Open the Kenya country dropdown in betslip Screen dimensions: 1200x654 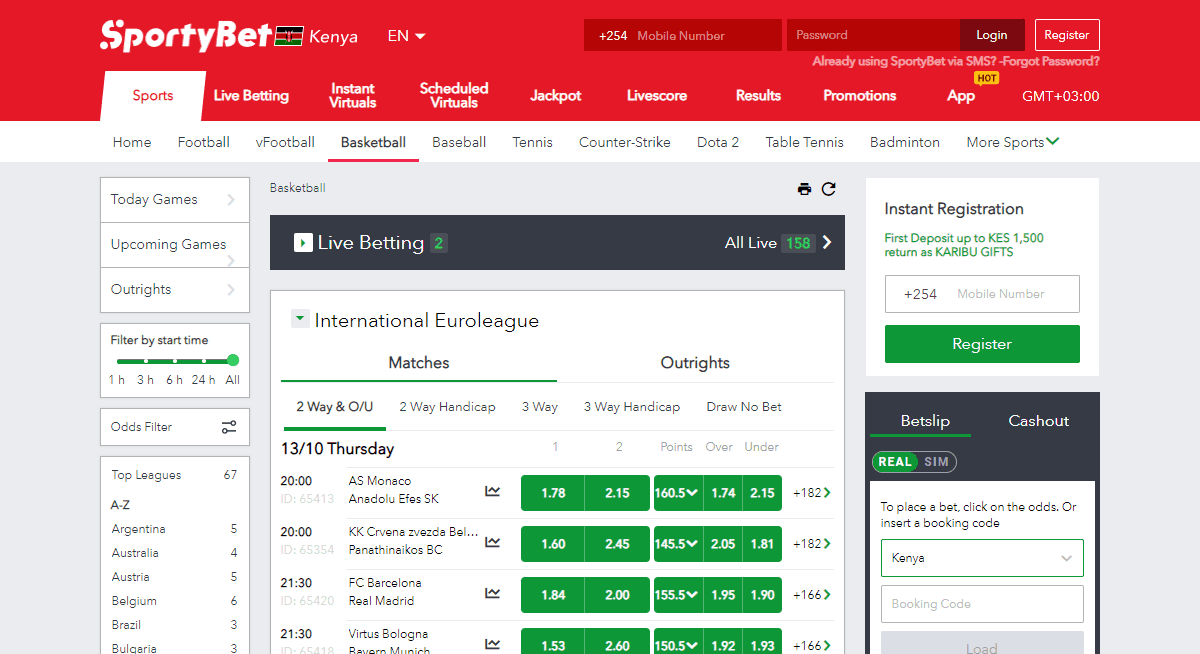(982, 558)
